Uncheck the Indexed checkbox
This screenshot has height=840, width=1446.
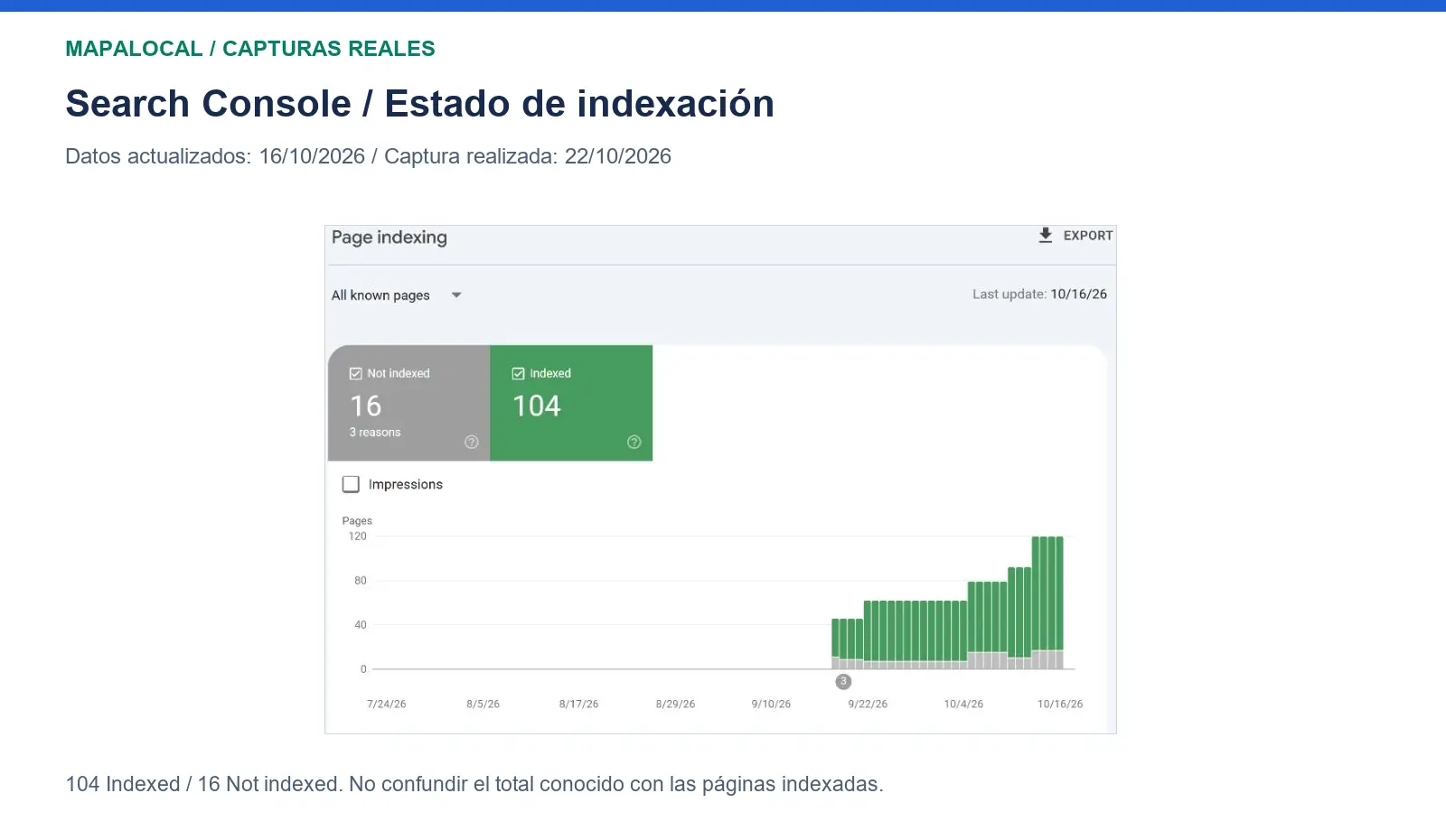[519, 373]
